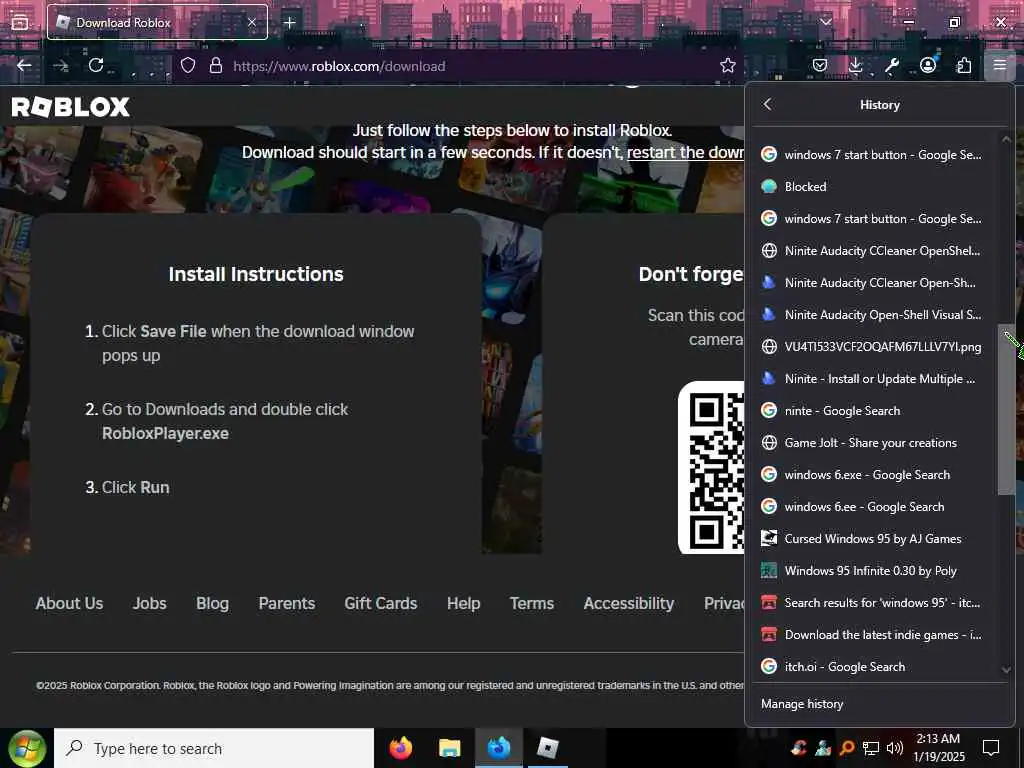The image size is (1024, 768).
Task: Open the network tray icon
Action: (871, 748)
